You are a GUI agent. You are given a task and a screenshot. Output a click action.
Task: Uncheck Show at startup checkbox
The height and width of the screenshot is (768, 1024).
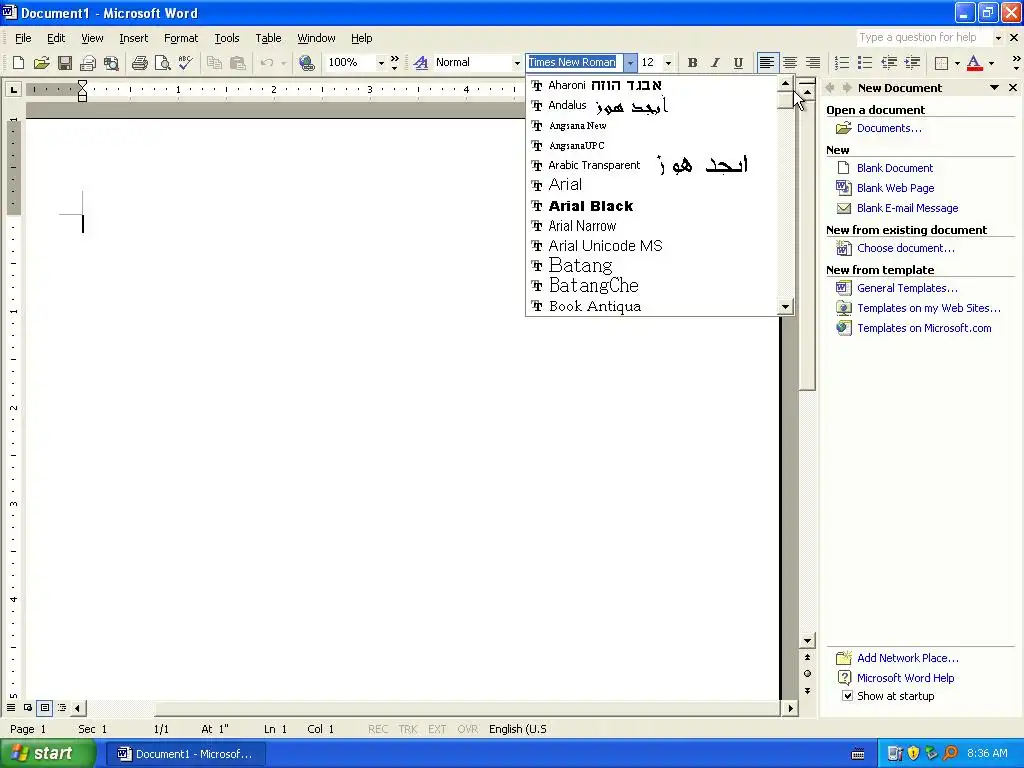click(847, 696)
